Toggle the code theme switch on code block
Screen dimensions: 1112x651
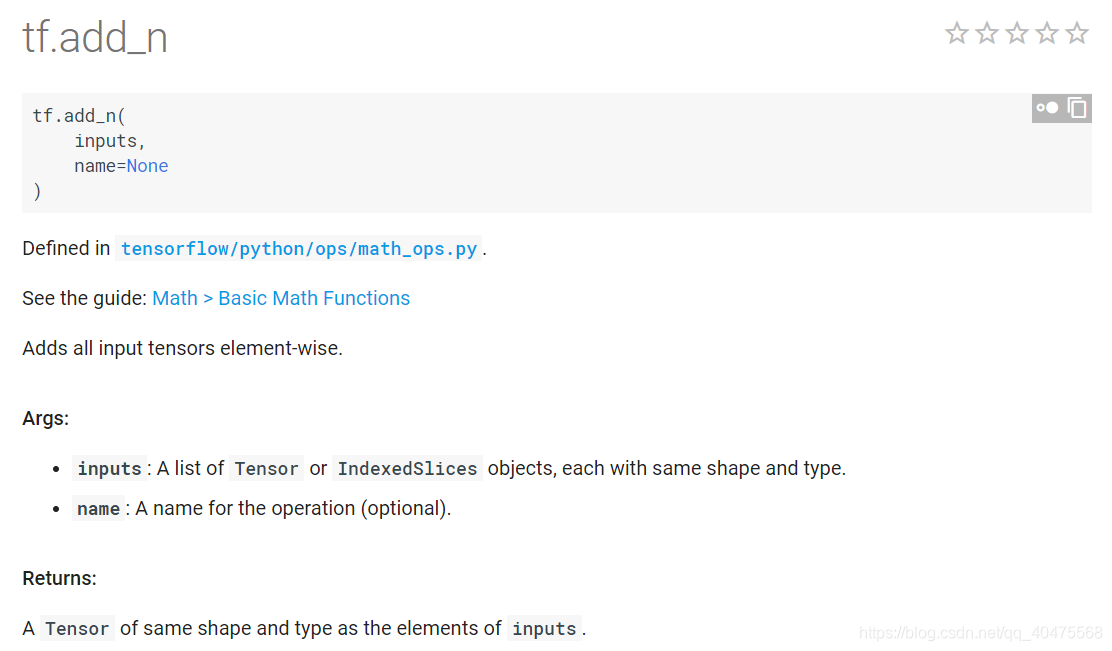click(x=1047, y=108)
